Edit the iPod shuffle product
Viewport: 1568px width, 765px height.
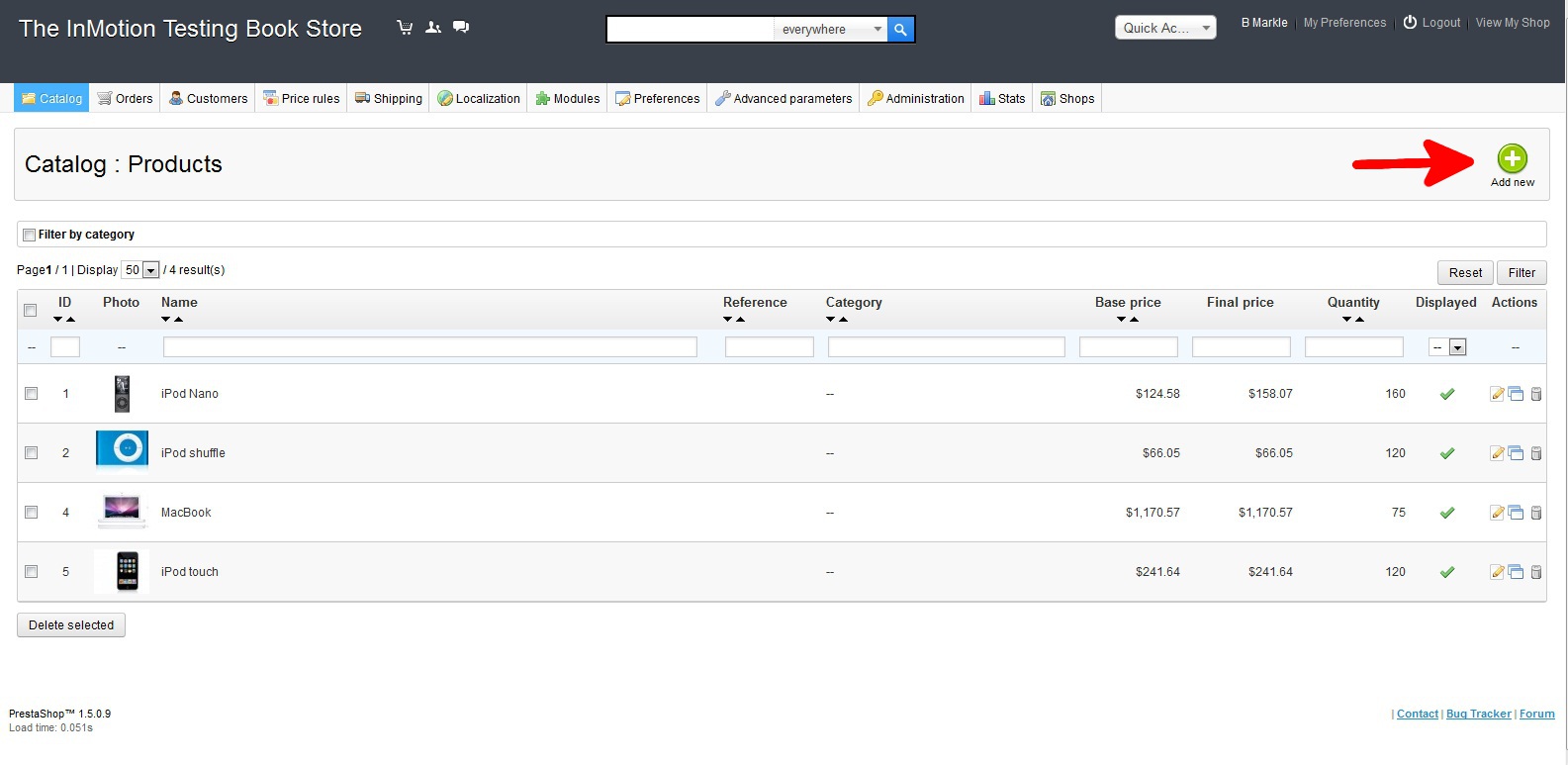pyautogui.click(x=1497, y=453)
